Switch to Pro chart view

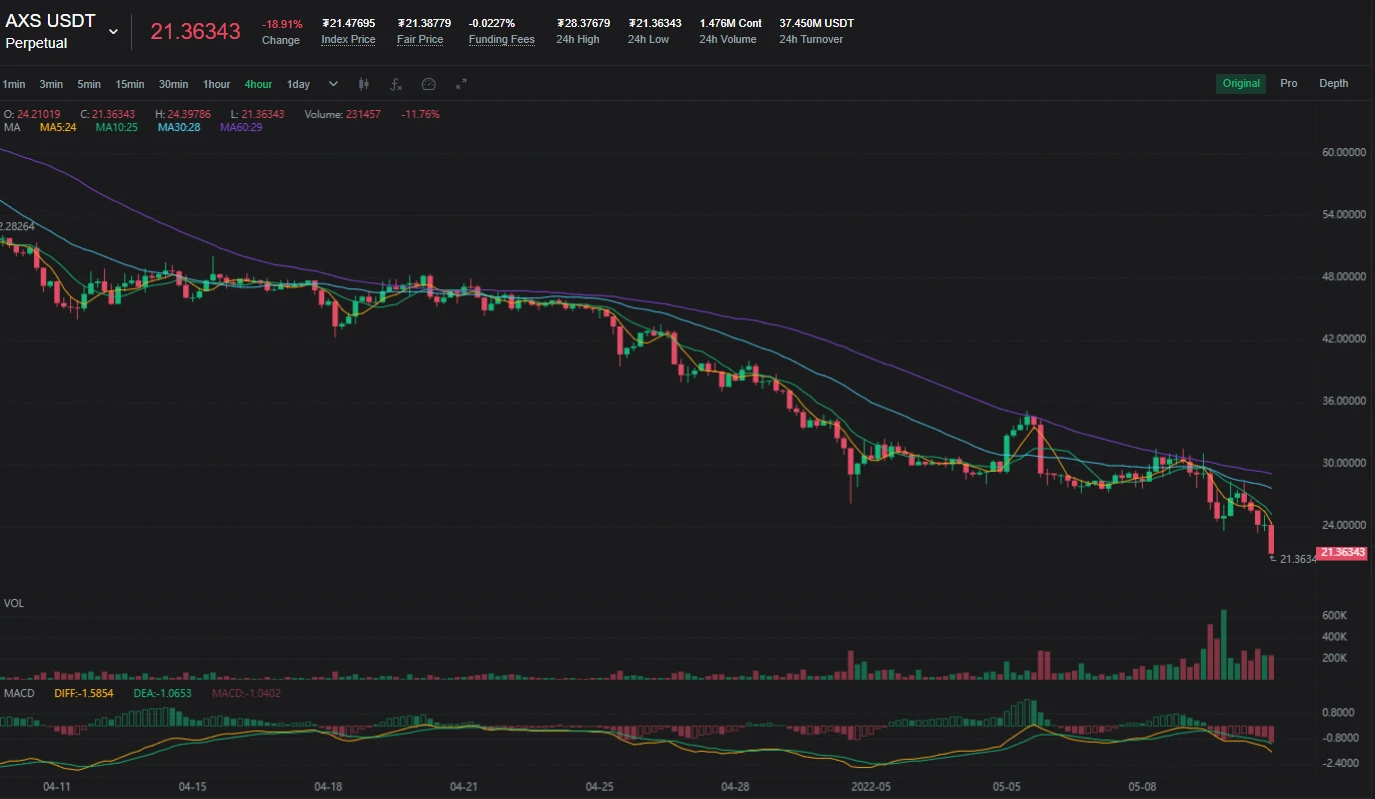tap(1289, 83)
